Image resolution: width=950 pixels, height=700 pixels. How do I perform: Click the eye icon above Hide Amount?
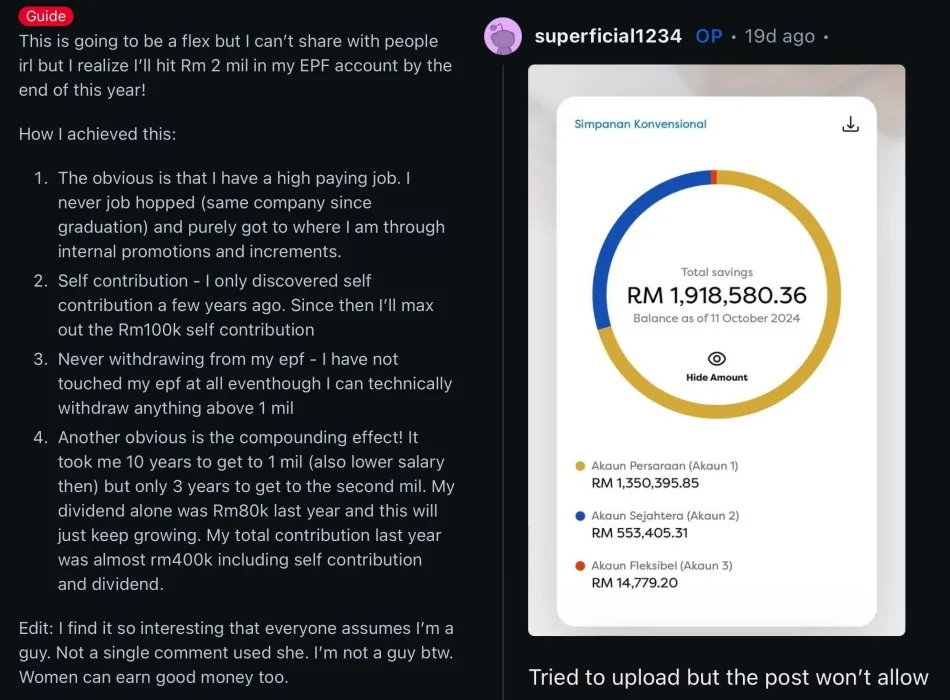[717, 358]
